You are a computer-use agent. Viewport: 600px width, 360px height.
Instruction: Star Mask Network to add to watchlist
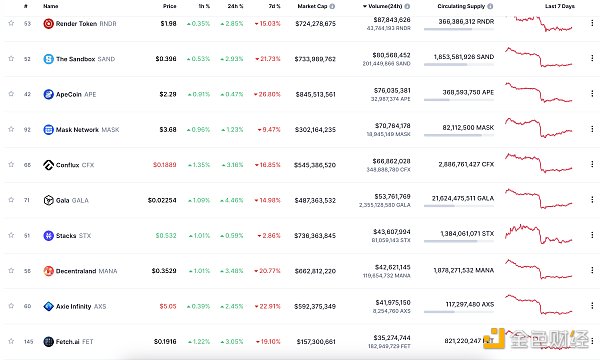[11, 129]
